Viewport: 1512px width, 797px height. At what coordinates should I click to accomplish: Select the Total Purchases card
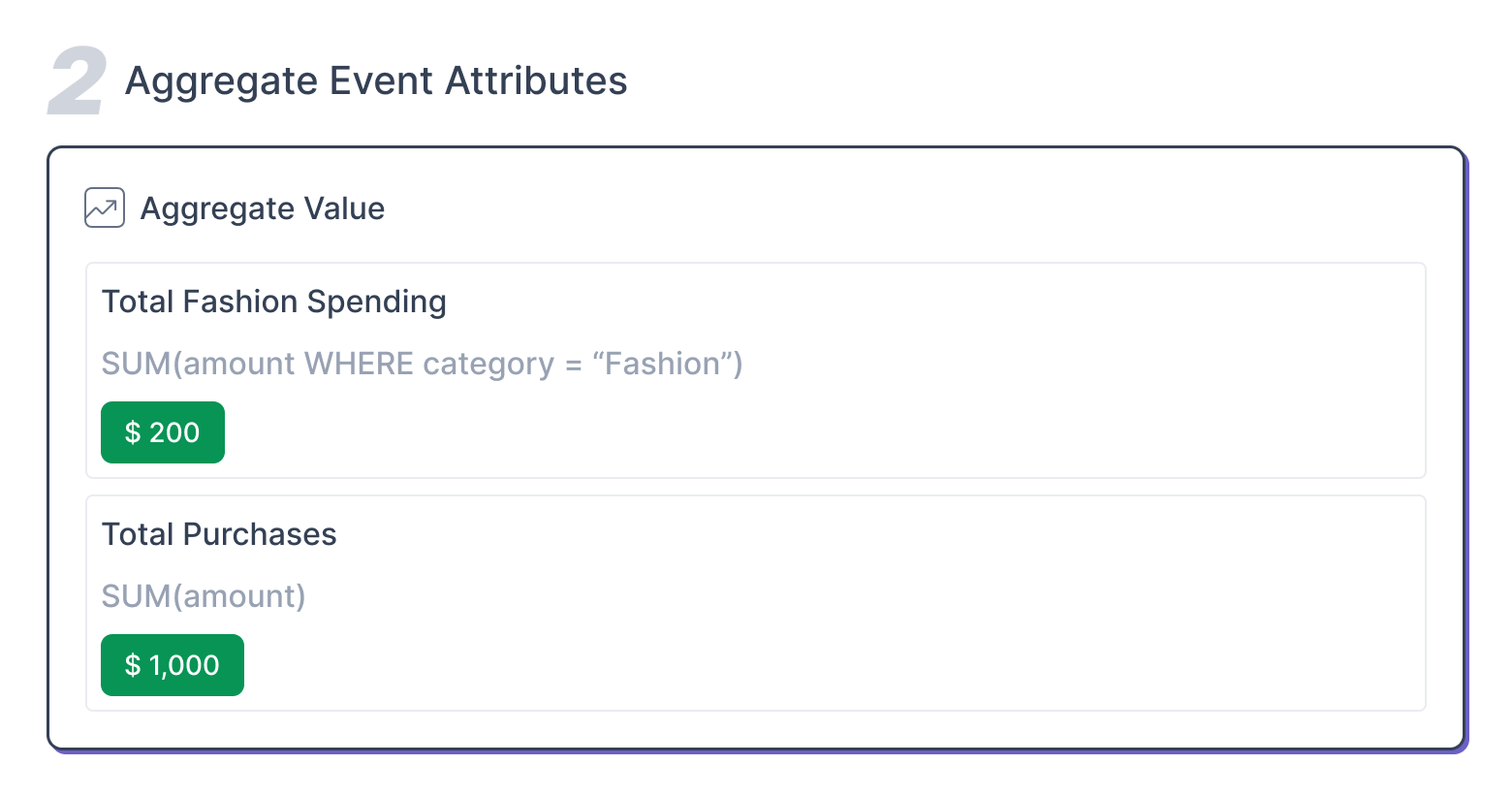(756, 603)
